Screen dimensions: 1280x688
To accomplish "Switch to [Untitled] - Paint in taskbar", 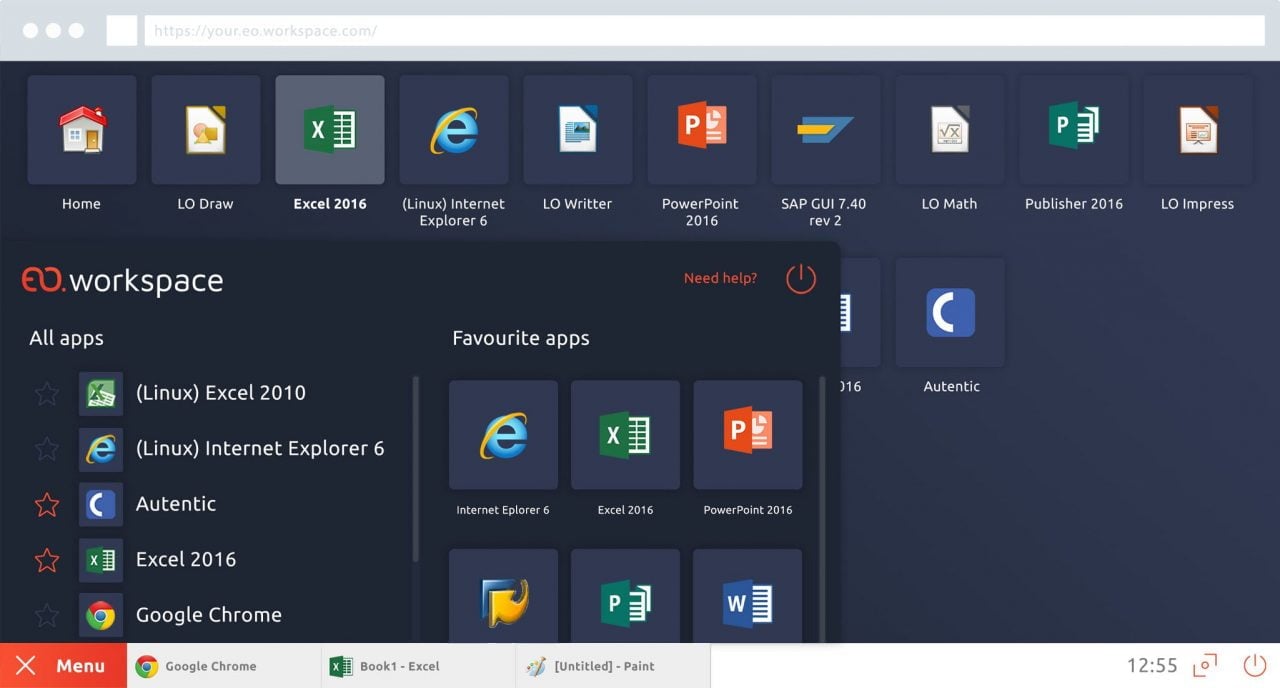I will pyautogui.click(x=613, y=666).
